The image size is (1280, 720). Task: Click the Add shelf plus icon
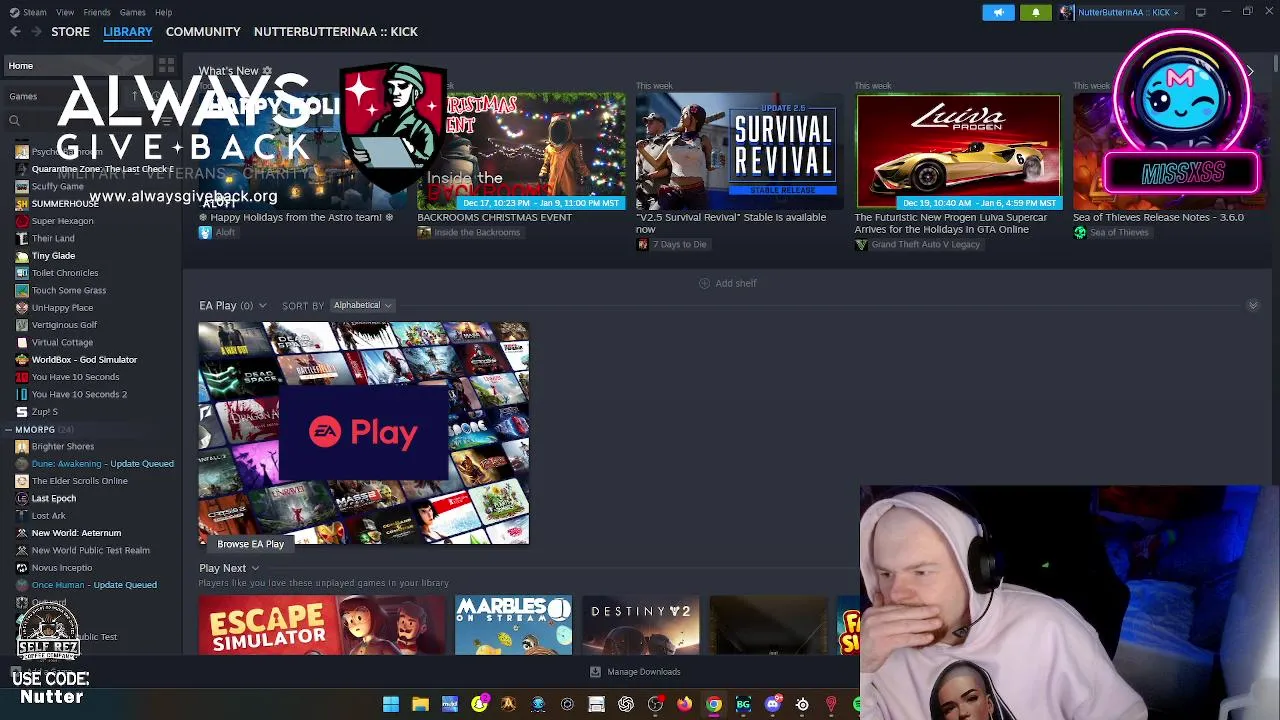pyautogui.click(x=704, y=283)
